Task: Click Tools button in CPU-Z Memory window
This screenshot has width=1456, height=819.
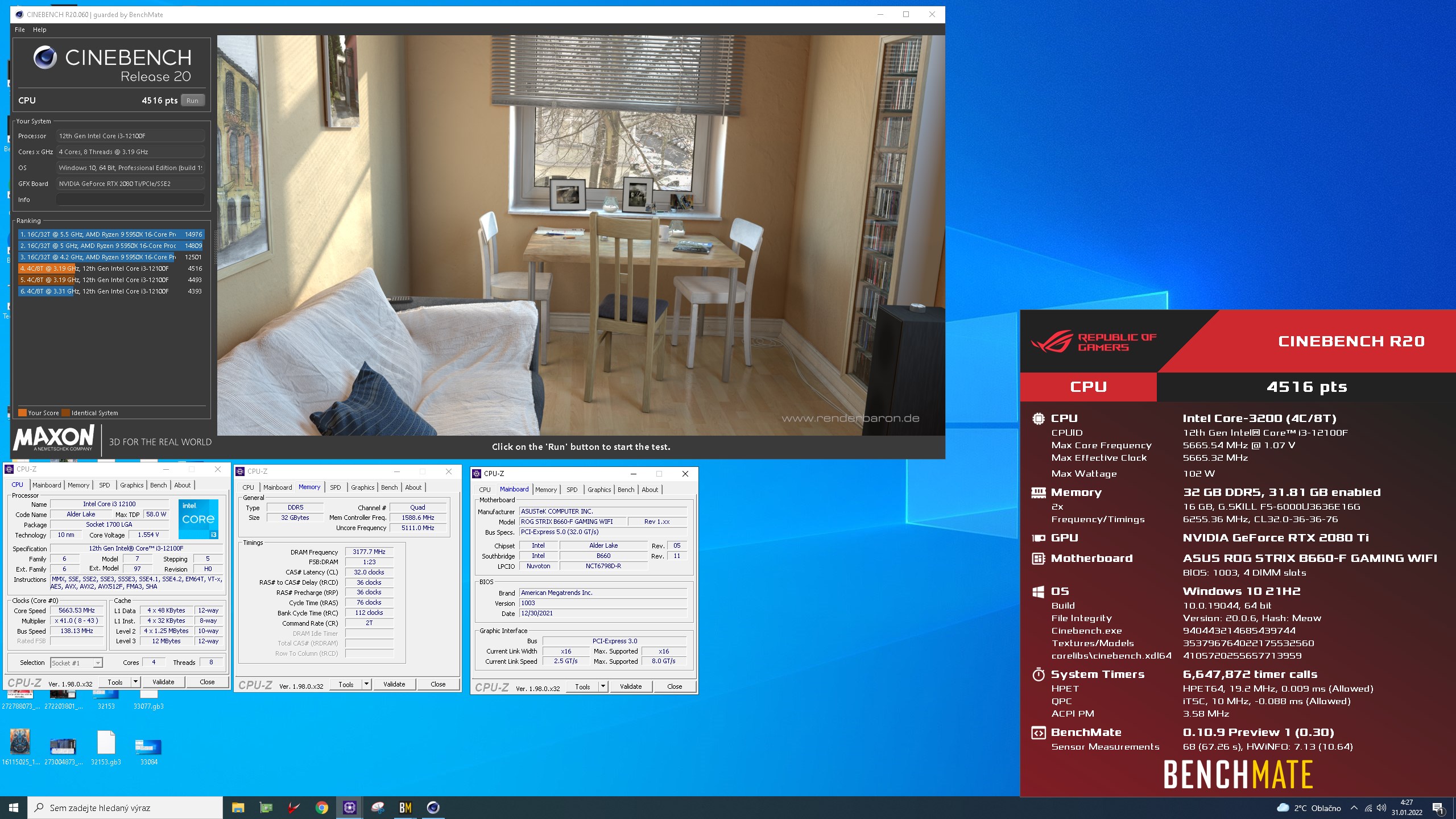Action: (346, 684)
